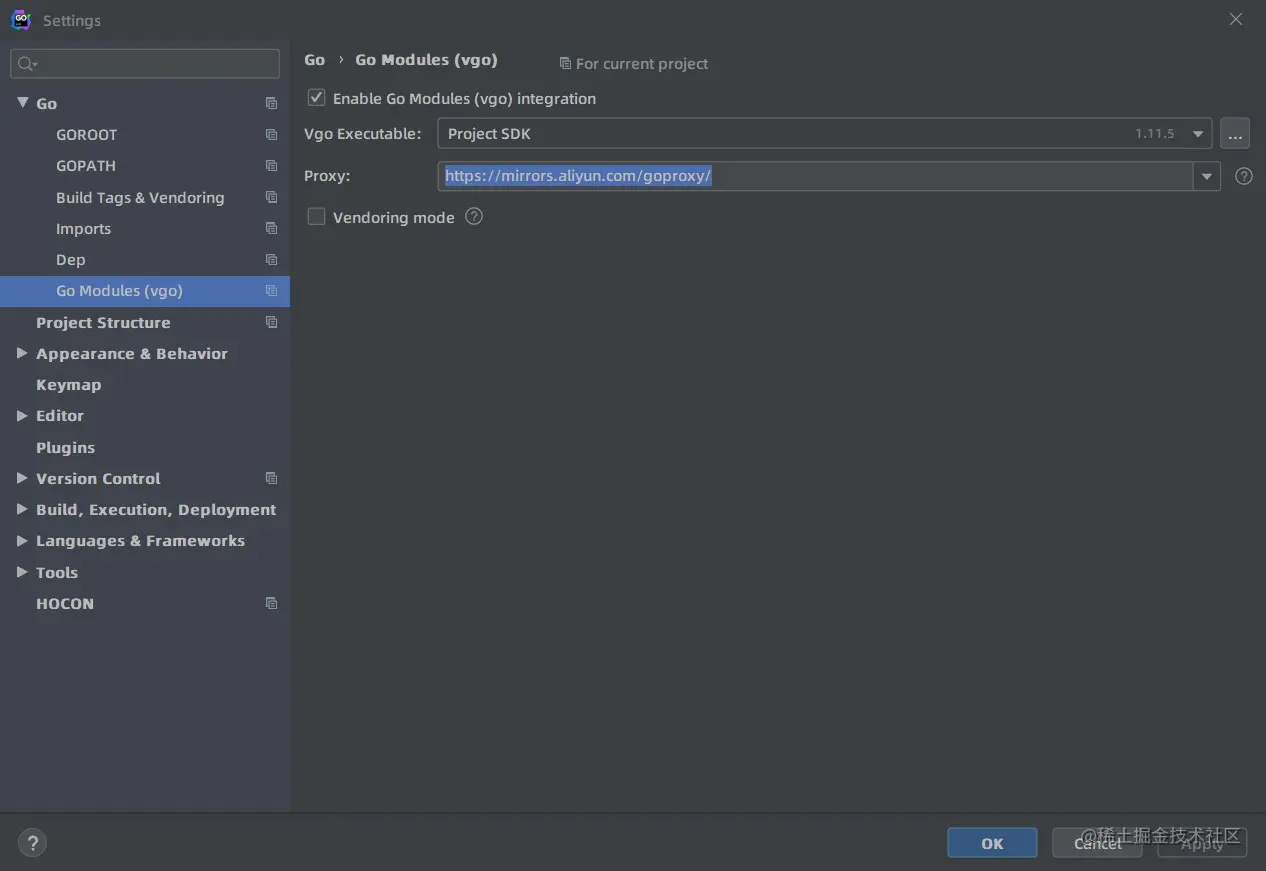Click project-scope icon beside Version Control

click(x=271, y=478)
